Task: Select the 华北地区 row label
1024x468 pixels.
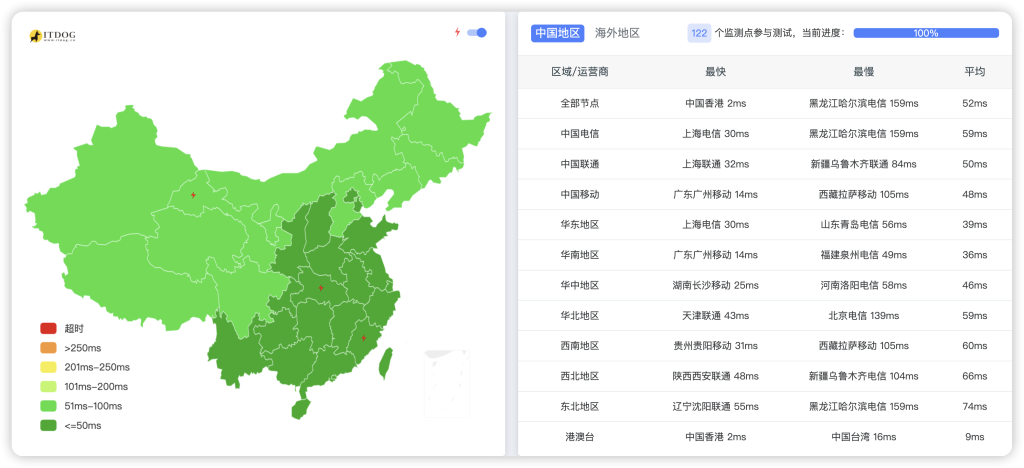Action: (580, 315)
